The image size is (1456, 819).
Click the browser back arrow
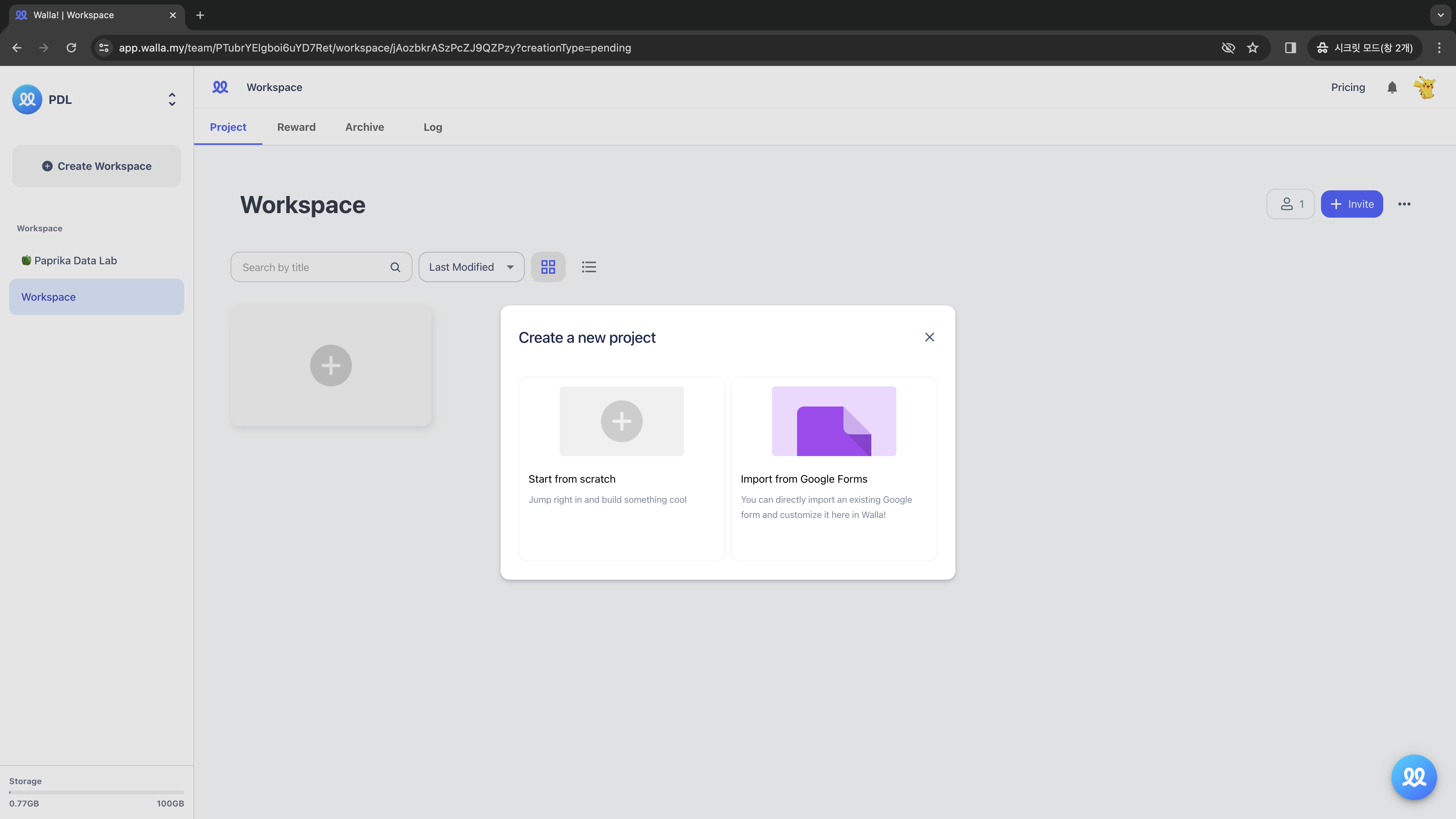17,48
